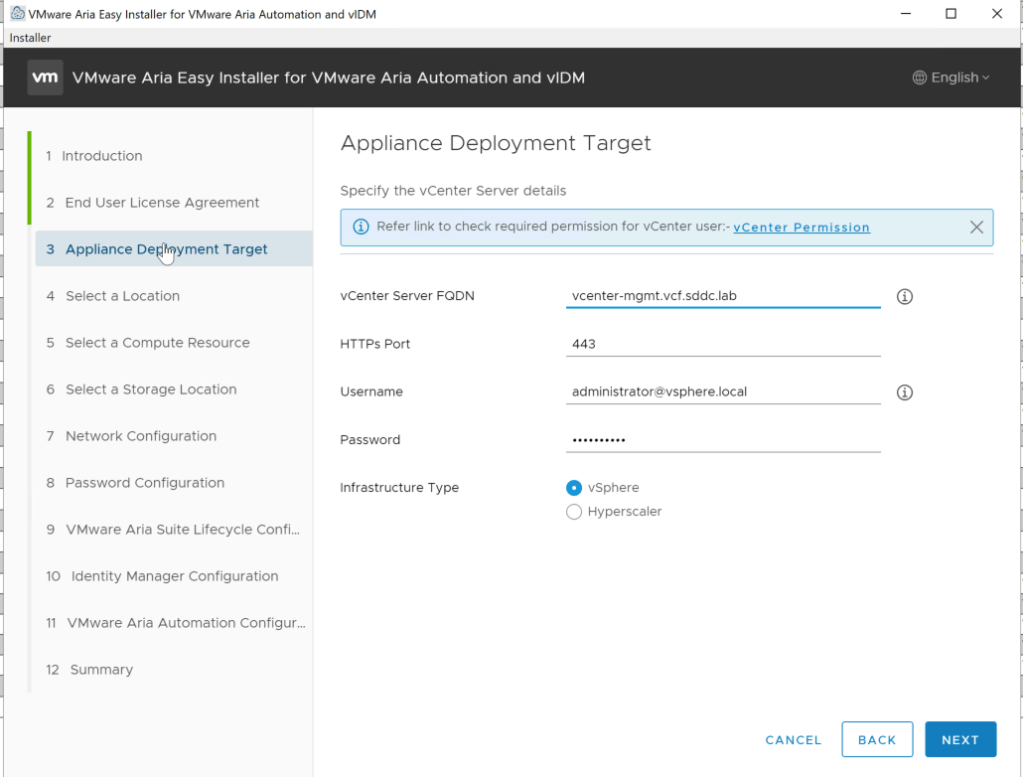
Task: Click info icon beside Username field
Action: click(x=905, y=393)
